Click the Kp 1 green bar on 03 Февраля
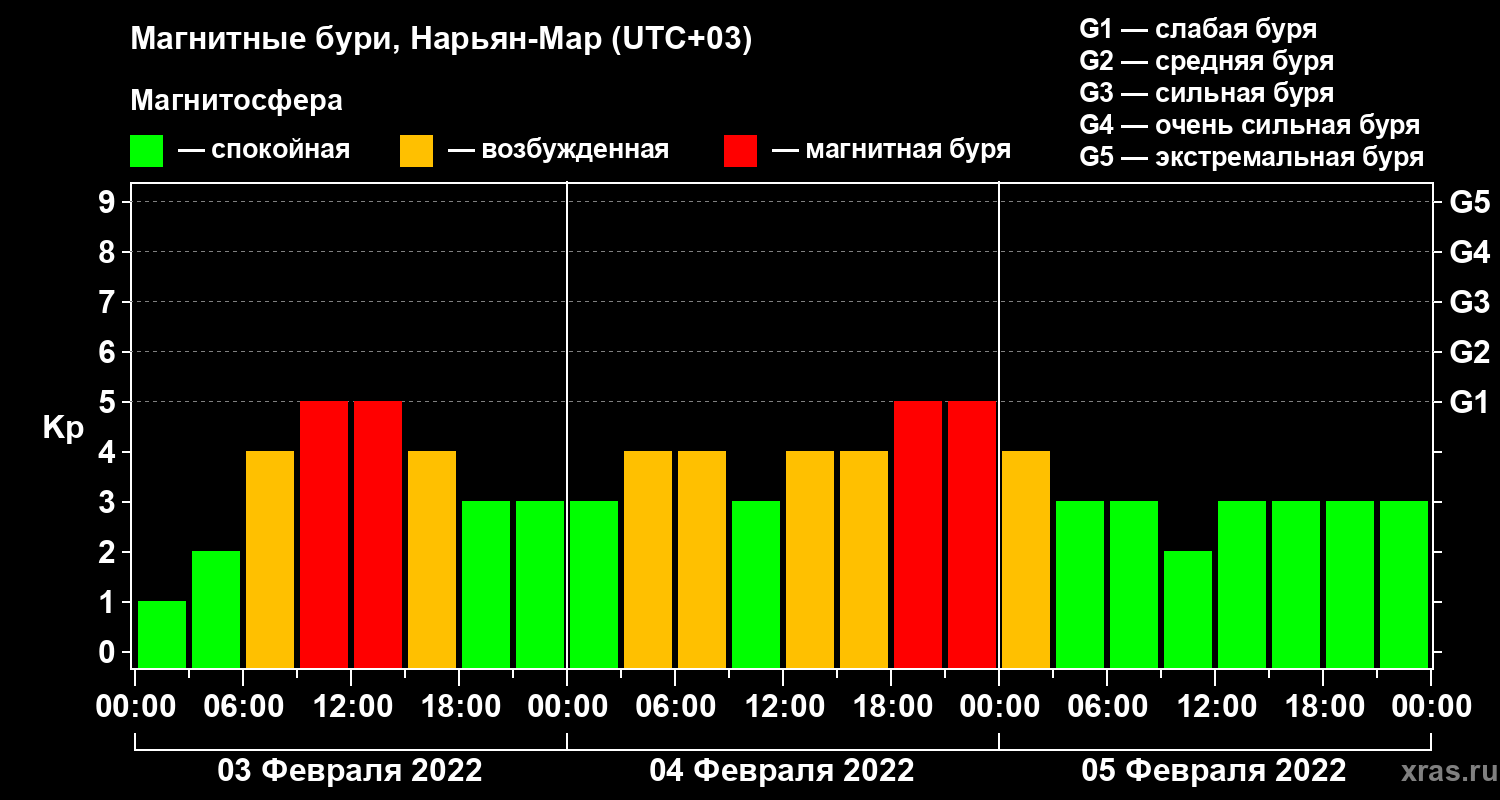 pyautogui.click(x=162, y=634)
